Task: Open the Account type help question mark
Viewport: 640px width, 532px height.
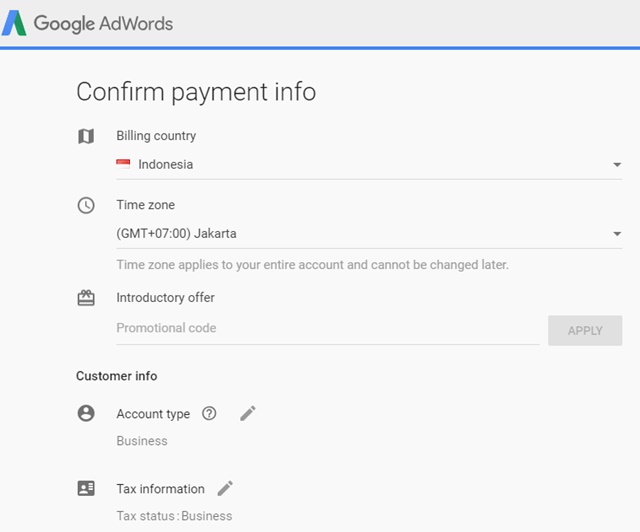Action: coord(209,413)
